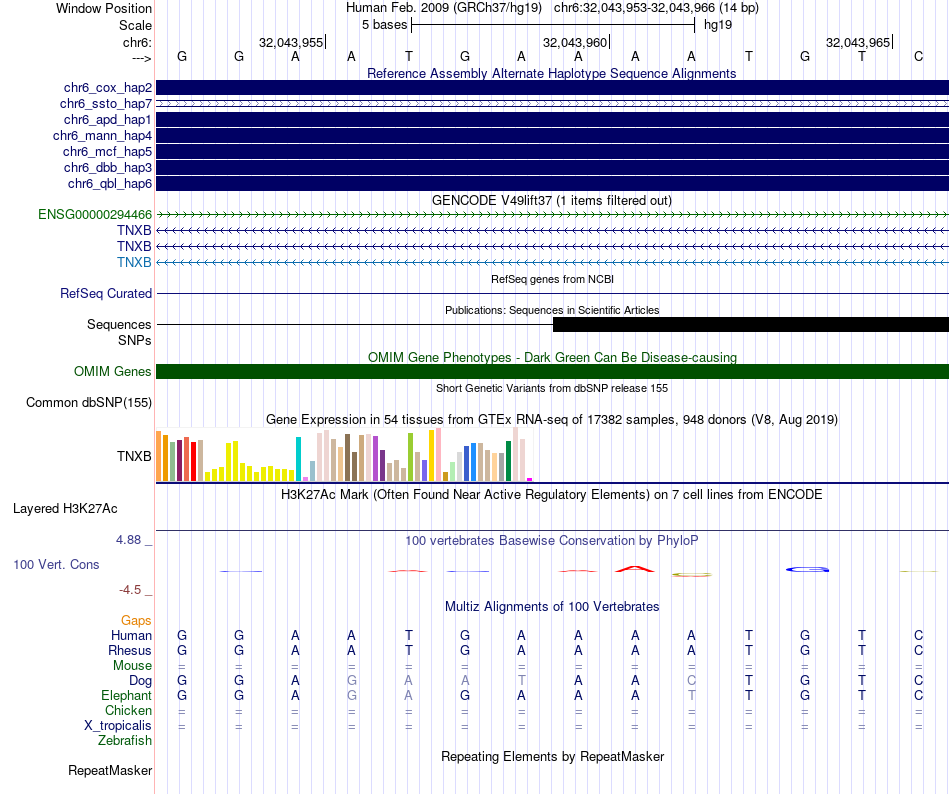Click Repeating Elements by RepeatMasker title
This screenshot has height=794, width=950.
tap(553, 756)
